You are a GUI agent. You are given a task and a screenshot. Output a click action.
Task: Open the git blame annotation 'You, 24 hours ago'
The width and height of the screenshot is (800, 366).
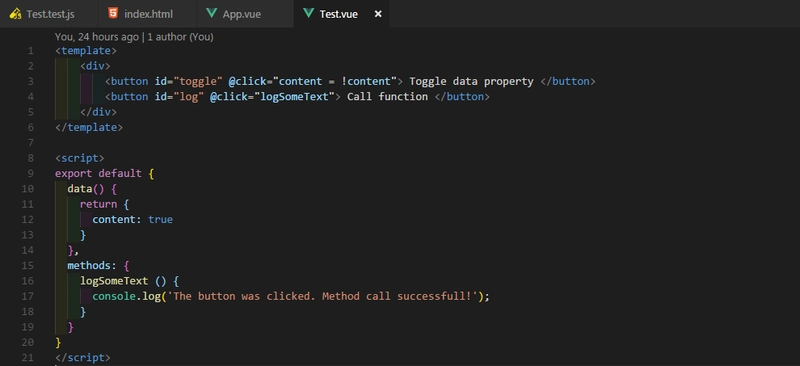pos(96,37)
